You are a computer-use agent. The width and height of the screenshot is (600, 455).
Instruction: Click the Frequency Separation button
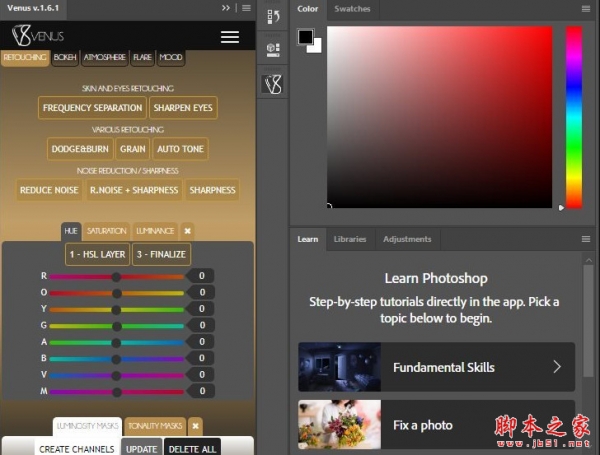93,108
